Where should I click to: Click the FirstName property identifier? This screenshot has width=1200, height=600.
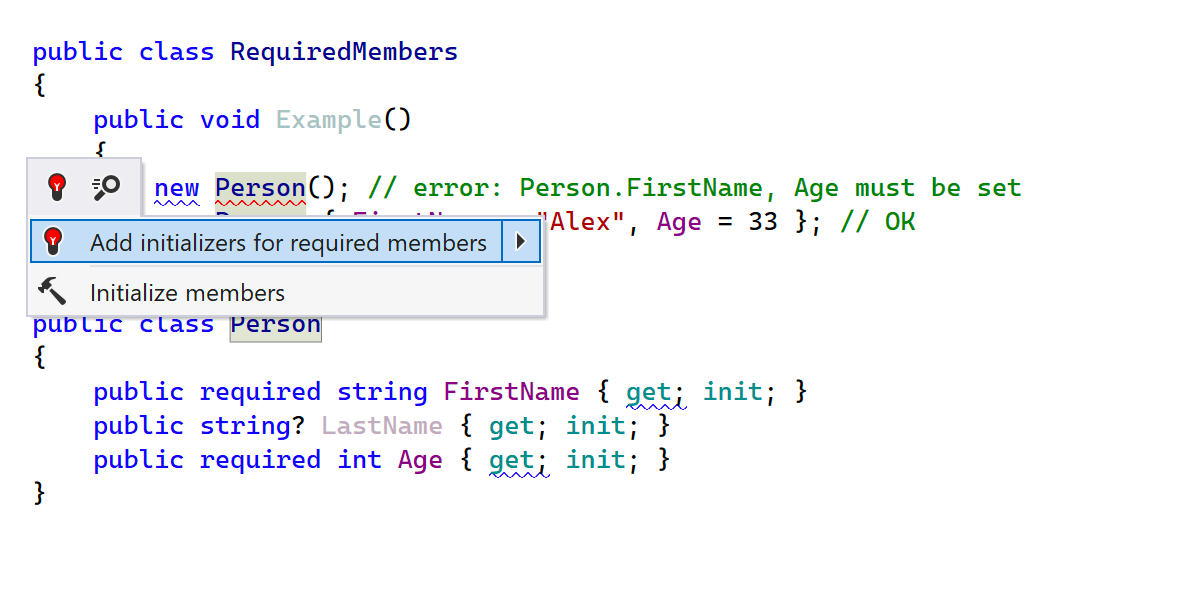coord(511,392)
